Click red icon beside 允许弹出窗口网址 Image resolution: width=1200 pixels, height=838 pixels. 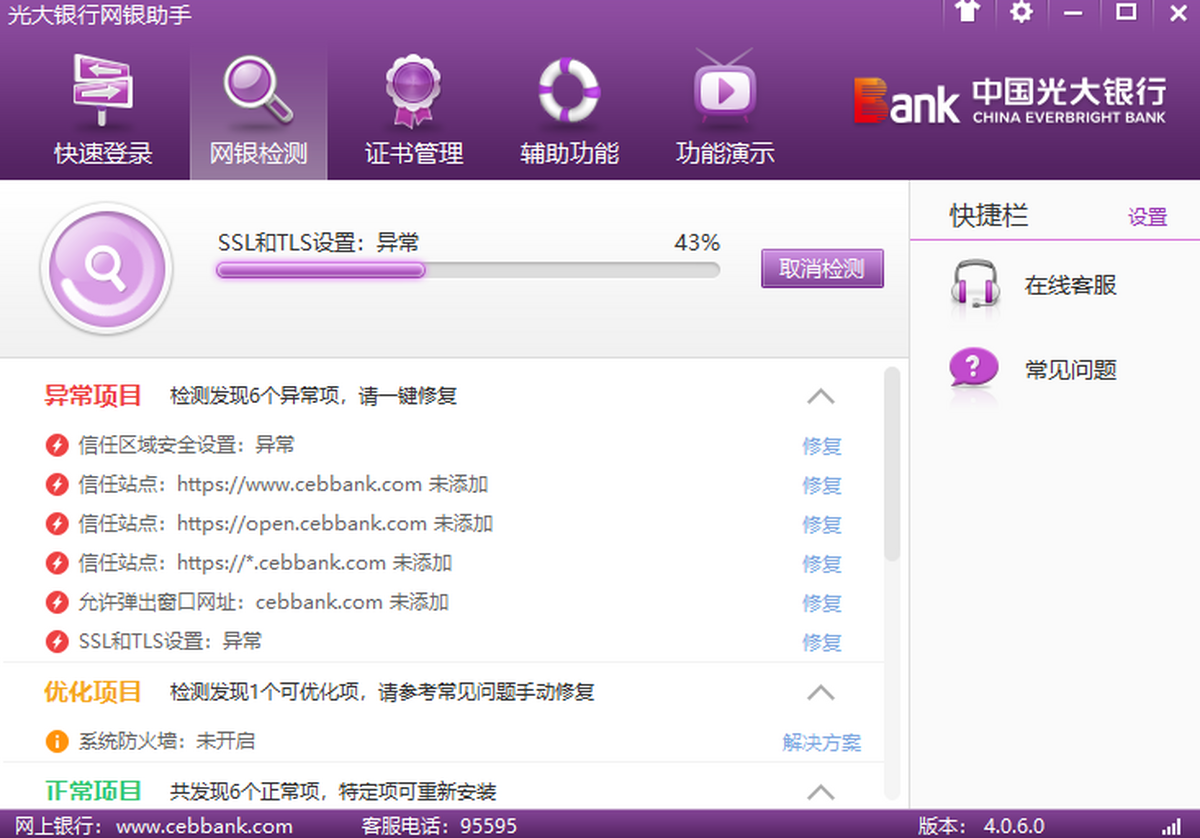[57, 602]
